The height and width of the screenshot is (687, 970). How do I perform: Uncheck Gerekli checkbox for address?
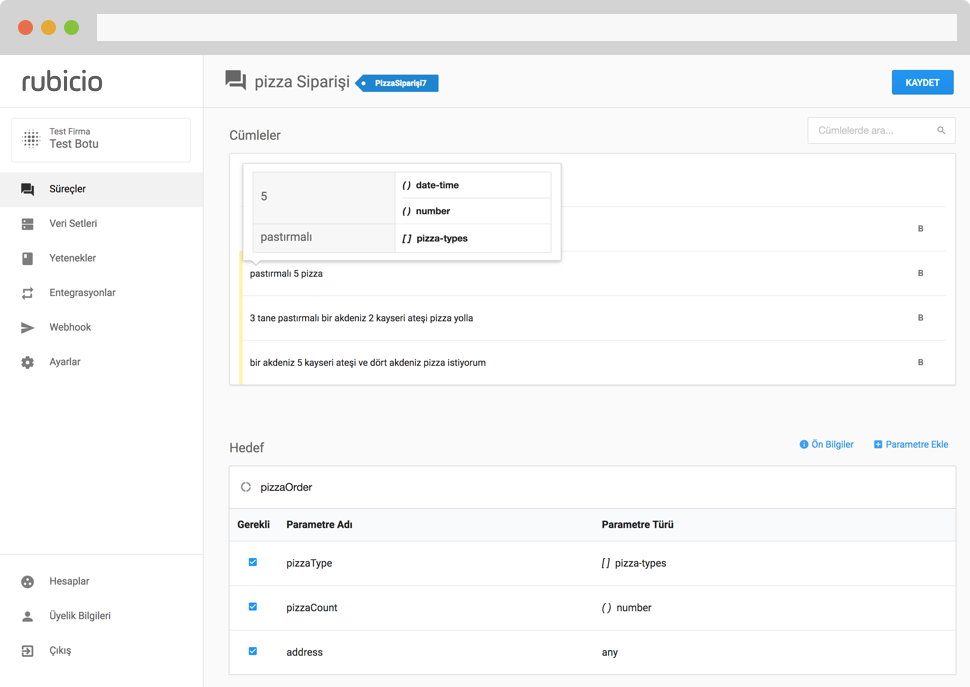(x=253, y=651)
